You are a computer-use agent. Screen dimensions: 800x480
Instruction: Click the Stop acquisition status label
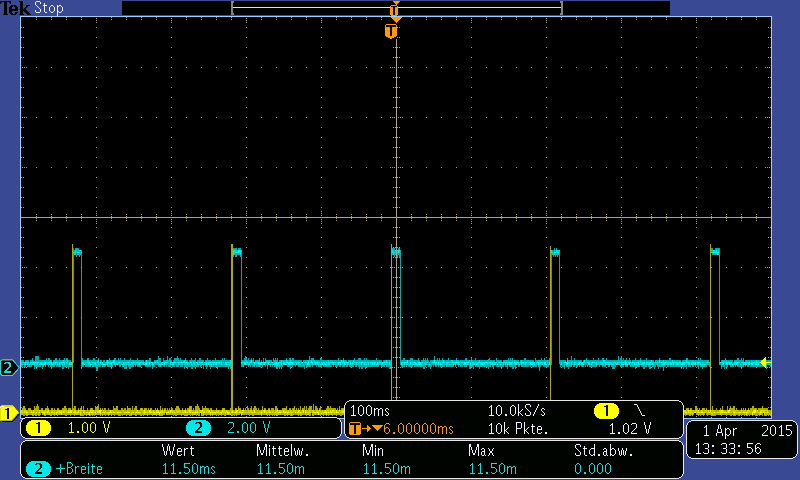pos(49,8)
